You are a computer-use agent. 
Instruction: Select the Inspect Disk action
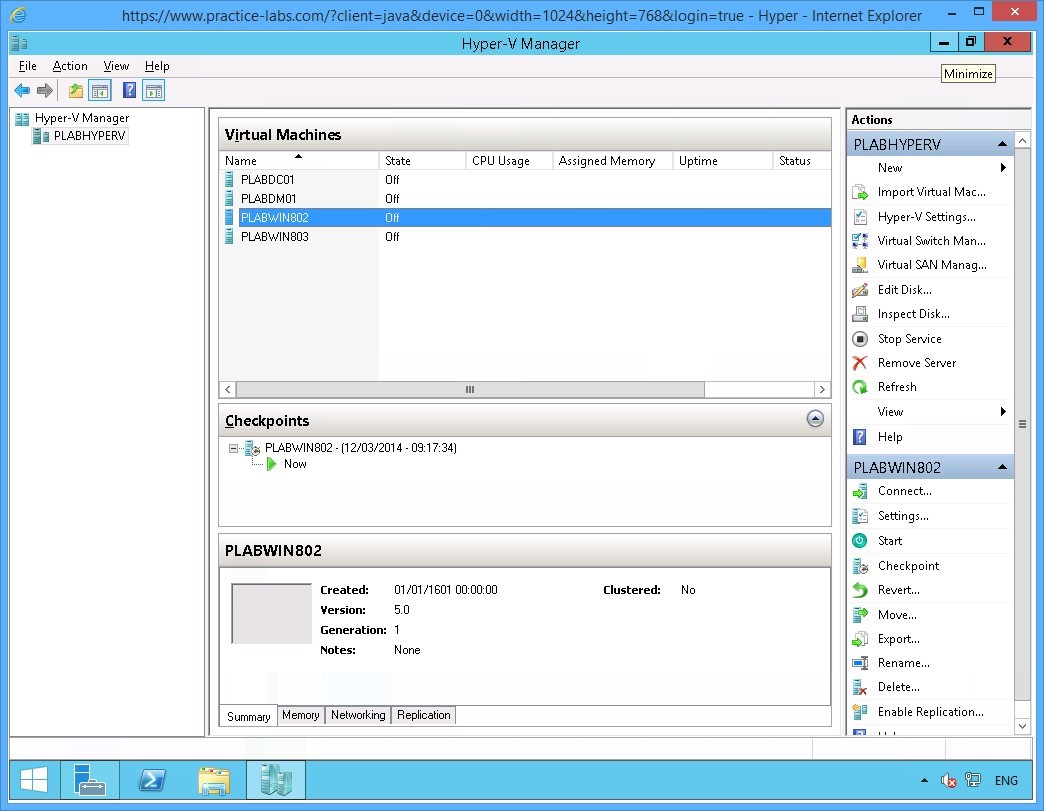[x=912, y=313]
